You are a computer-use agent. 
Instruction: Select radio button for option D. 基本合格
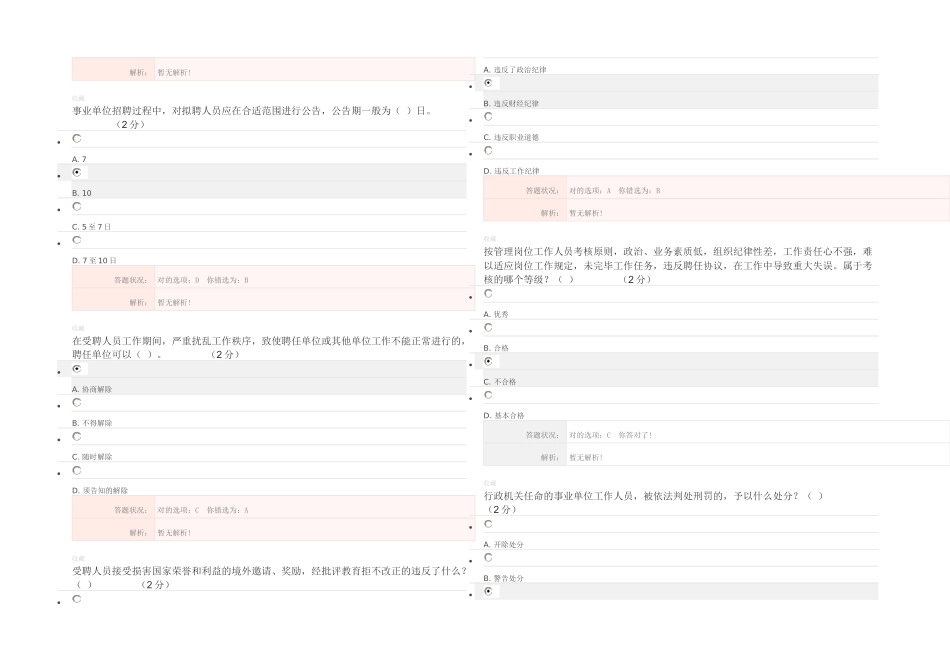488,395
